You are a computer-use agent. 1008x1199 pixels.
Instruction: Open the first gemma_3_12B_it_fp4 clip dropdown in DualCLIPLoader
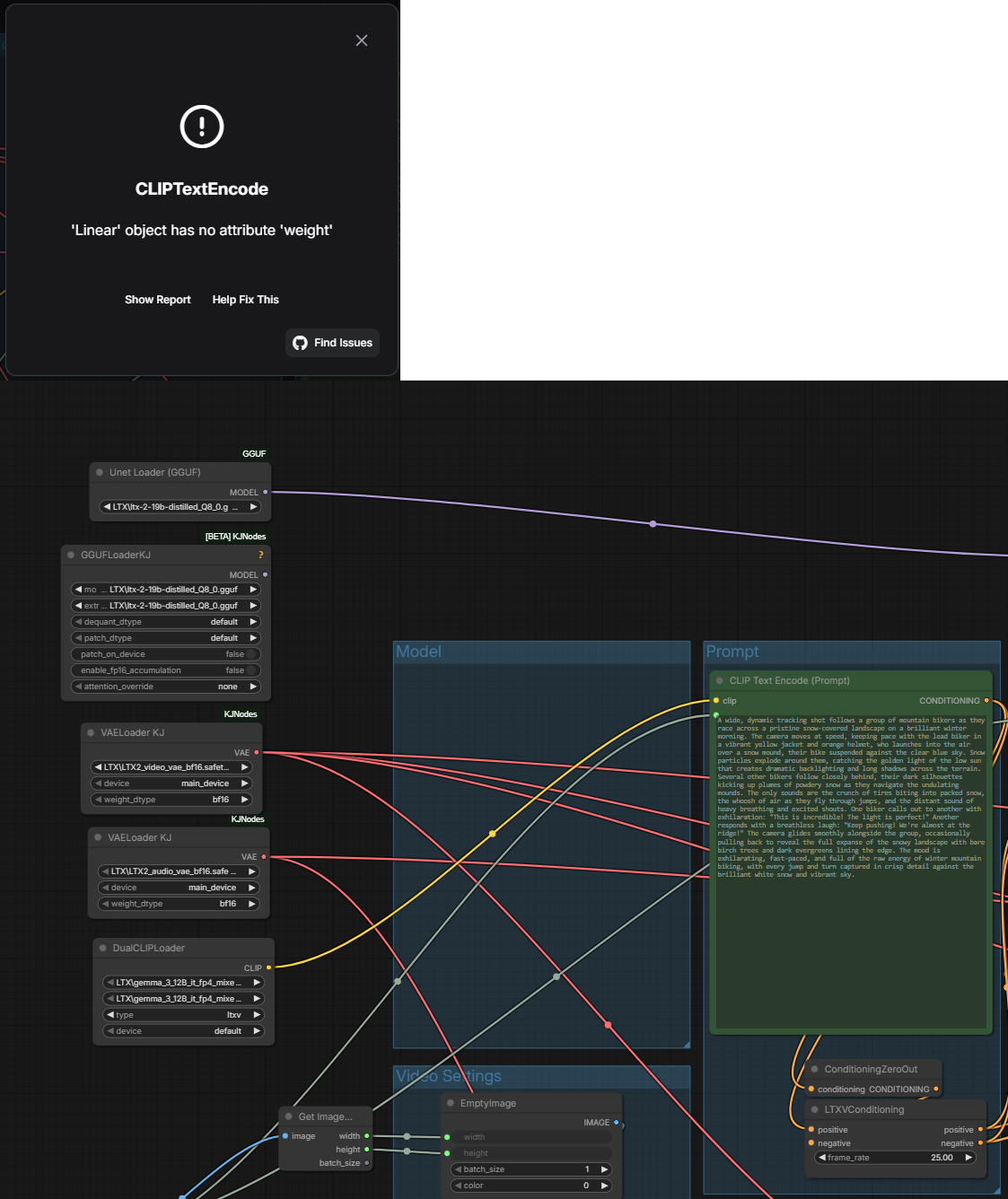[x=183, y=983]
